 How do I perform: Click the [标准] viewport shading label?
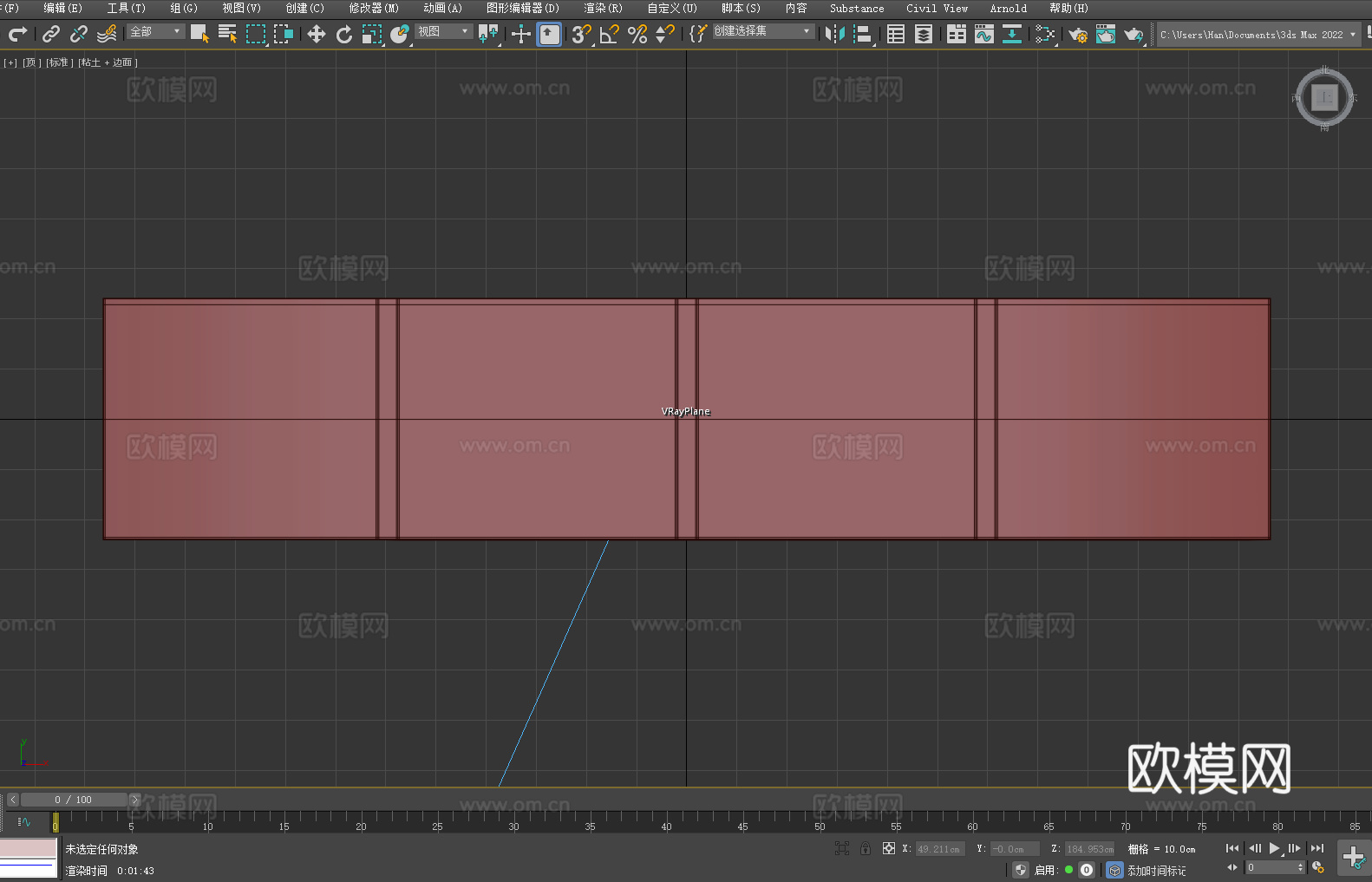[x=59, y=62]
